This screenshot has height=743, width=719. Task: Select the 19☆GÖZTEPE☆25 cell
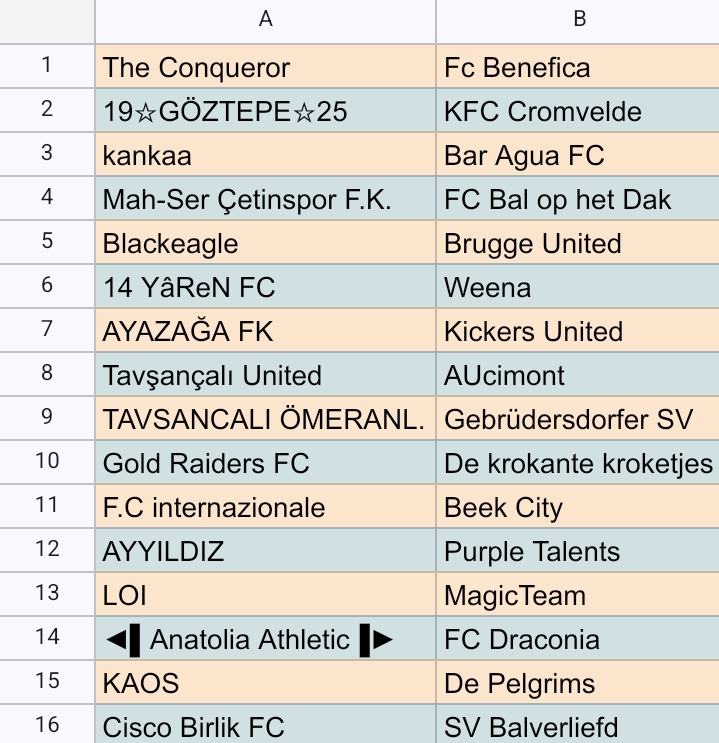265,110
